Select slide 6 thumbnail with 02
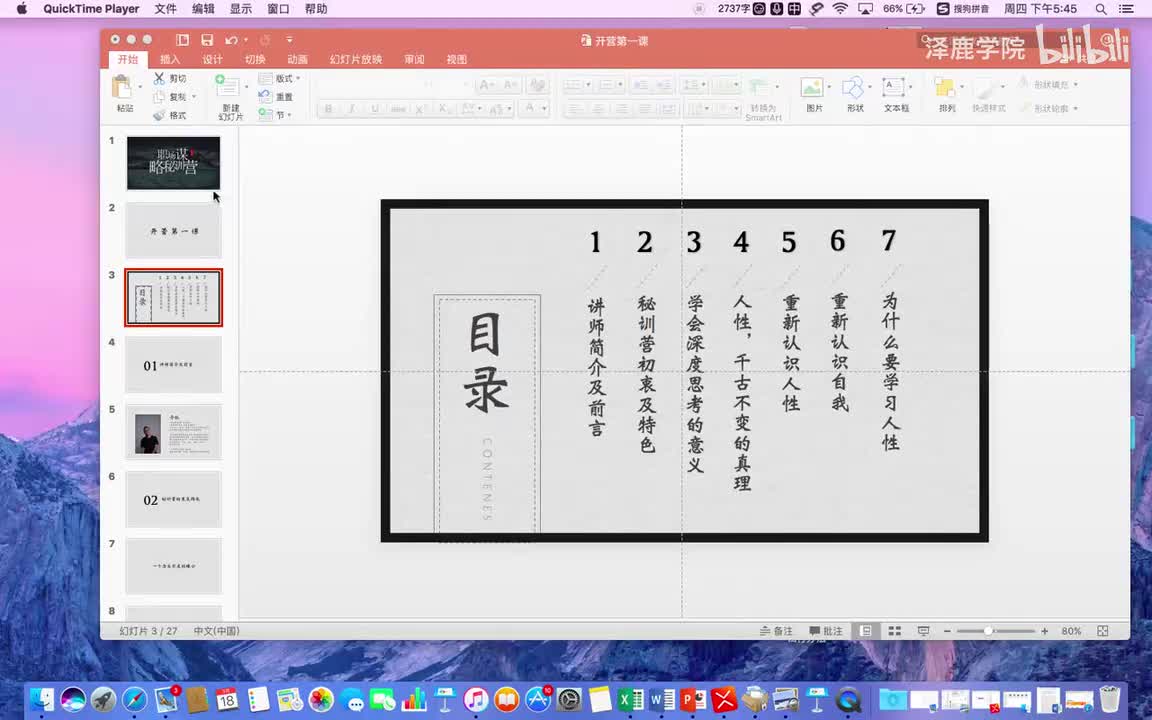 [173, 500]
